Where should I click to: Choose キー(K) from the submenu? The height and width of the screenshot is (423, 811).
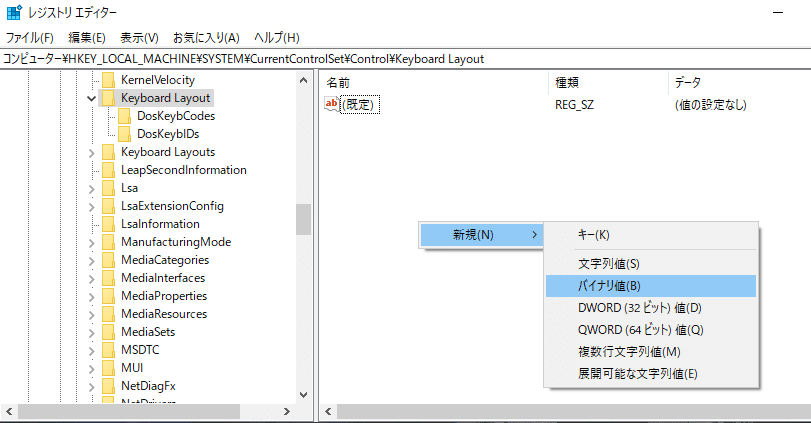coord(651,235)
